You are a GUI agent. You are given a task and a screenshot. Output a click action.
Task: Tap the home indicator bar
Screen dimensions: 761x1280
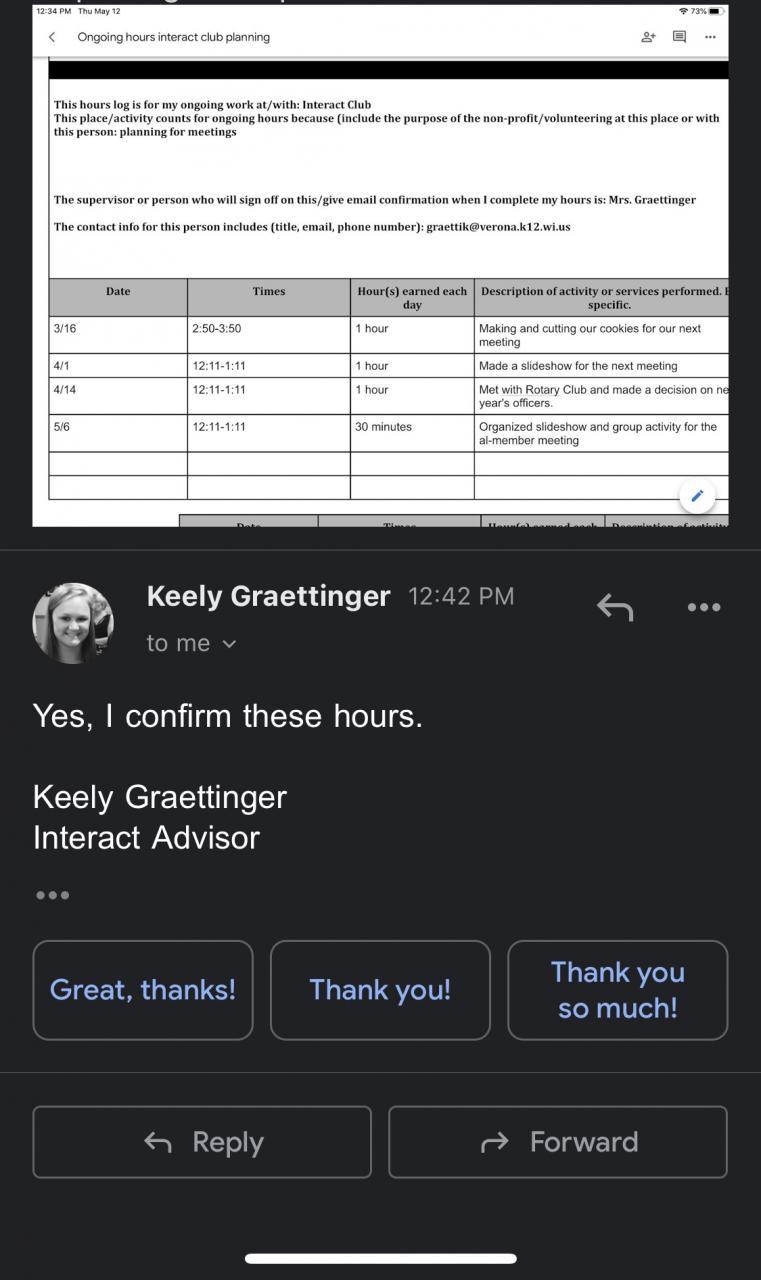[380, 1258]
